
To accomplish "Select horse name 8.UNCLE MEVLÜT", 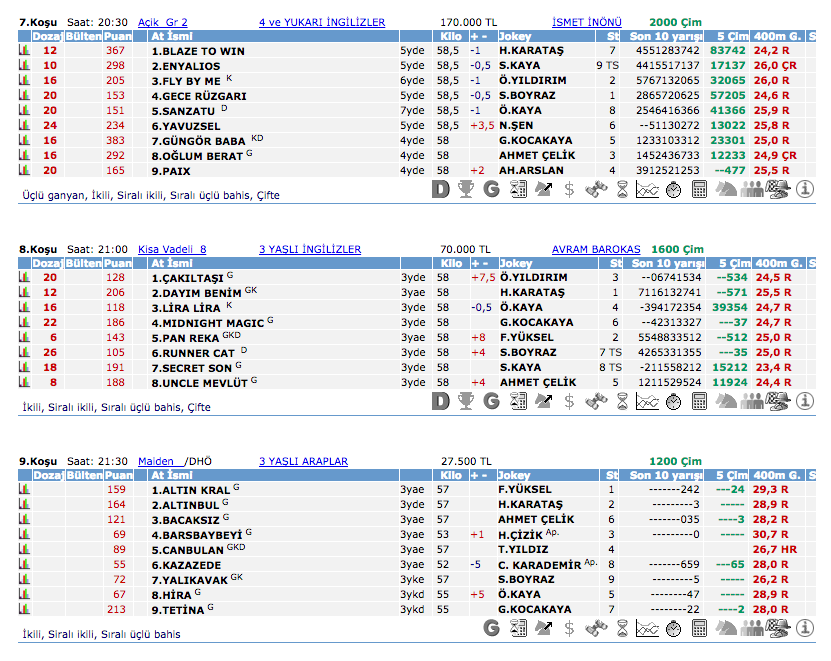I will [x=199, y=382].
